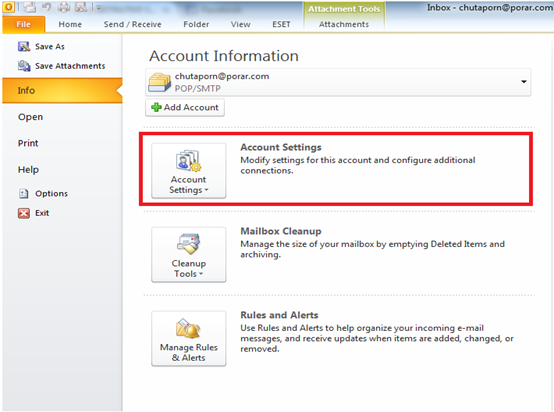Click the Options page icon
Image resolution: width=554 pixels, height=412 pixels.
coord(24,194)
